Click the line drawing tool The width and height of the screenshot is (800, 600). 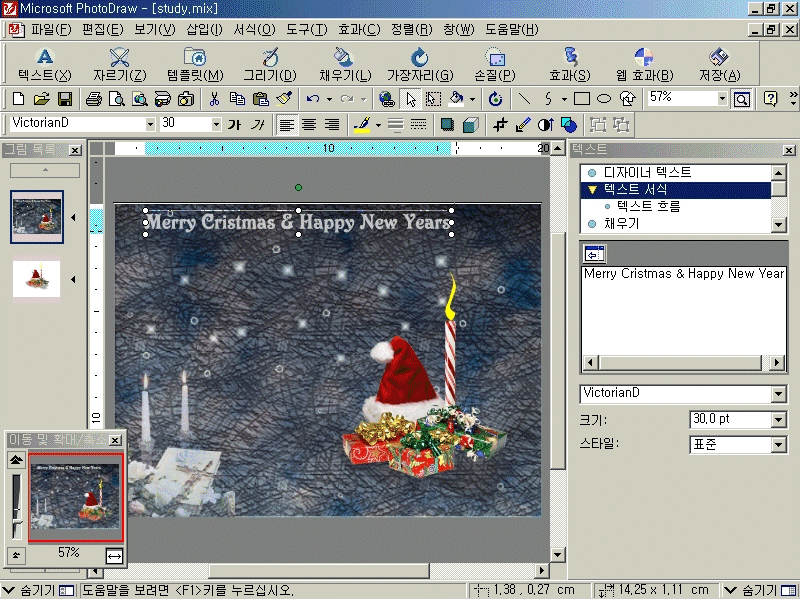click(524, 98)
